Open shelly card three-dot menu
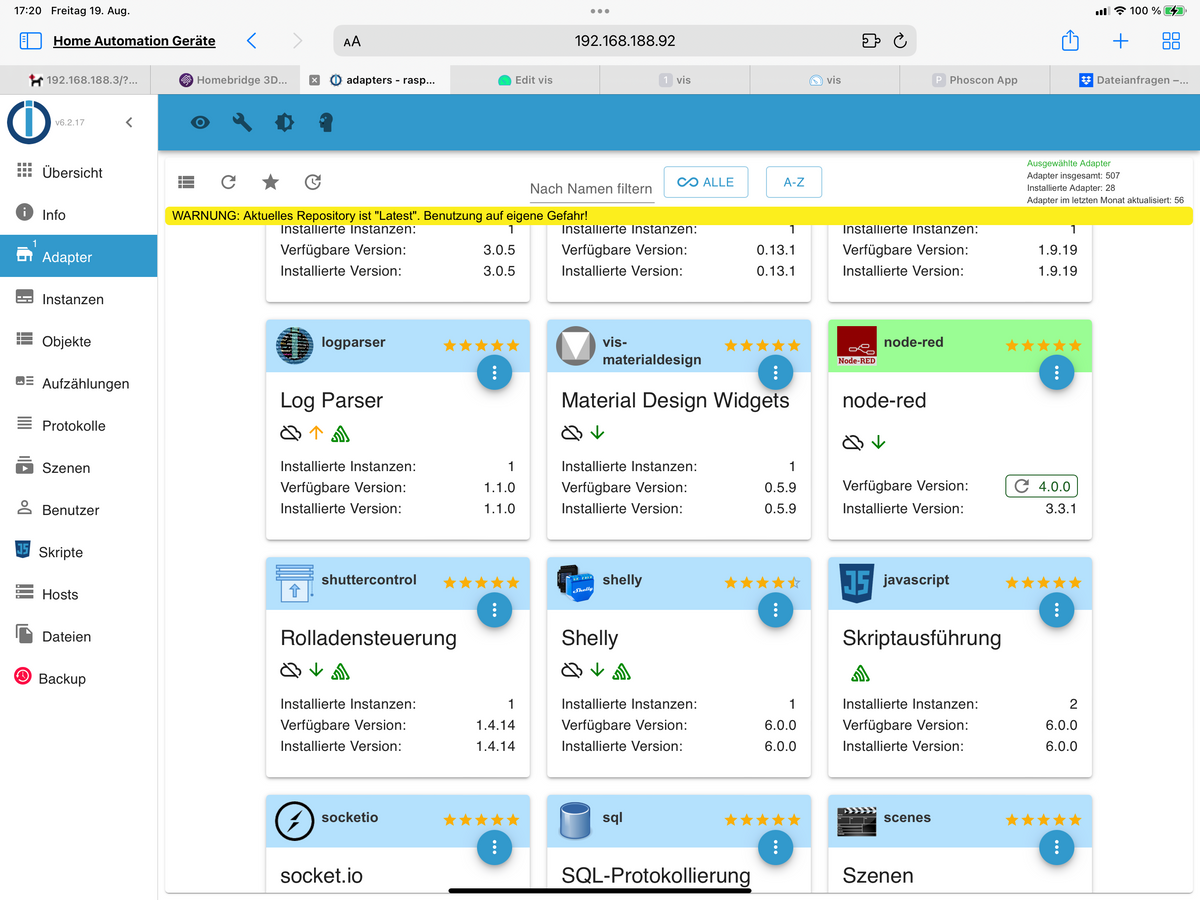Image resolution: width=1200 pixels, height=900 pixels. pyautogui.click(x=775, y=610)
